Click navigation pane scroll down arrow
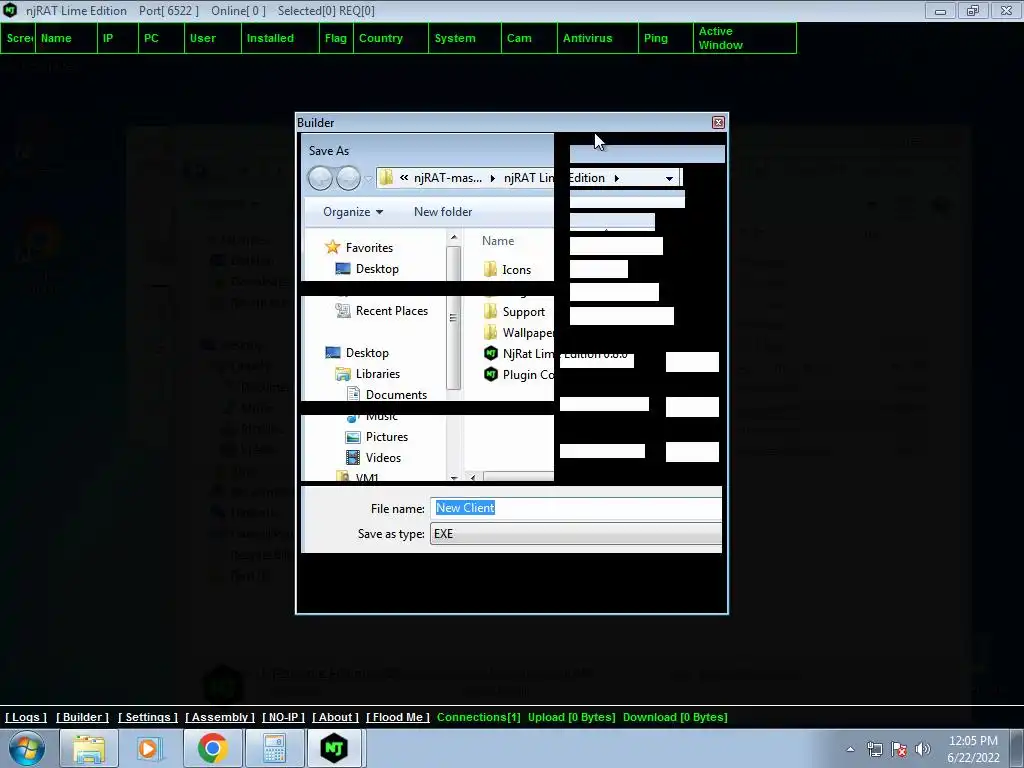Screen dimensions: 1024x768 [454, 477]
